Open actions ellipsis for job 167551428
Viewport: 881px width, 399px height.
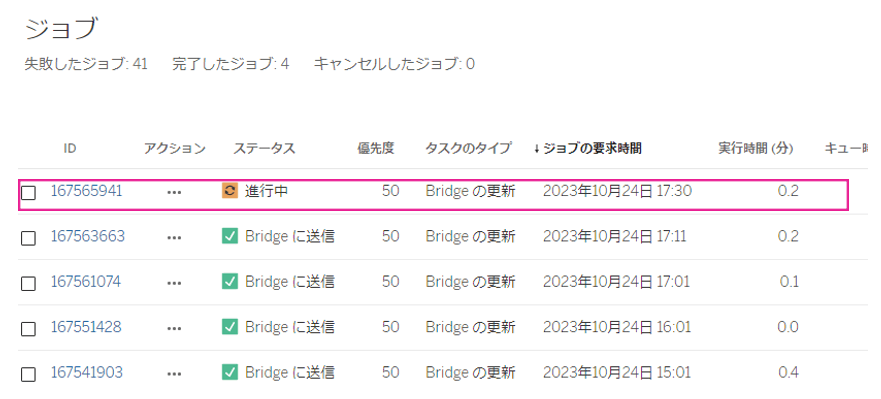(x=174, y=329)
